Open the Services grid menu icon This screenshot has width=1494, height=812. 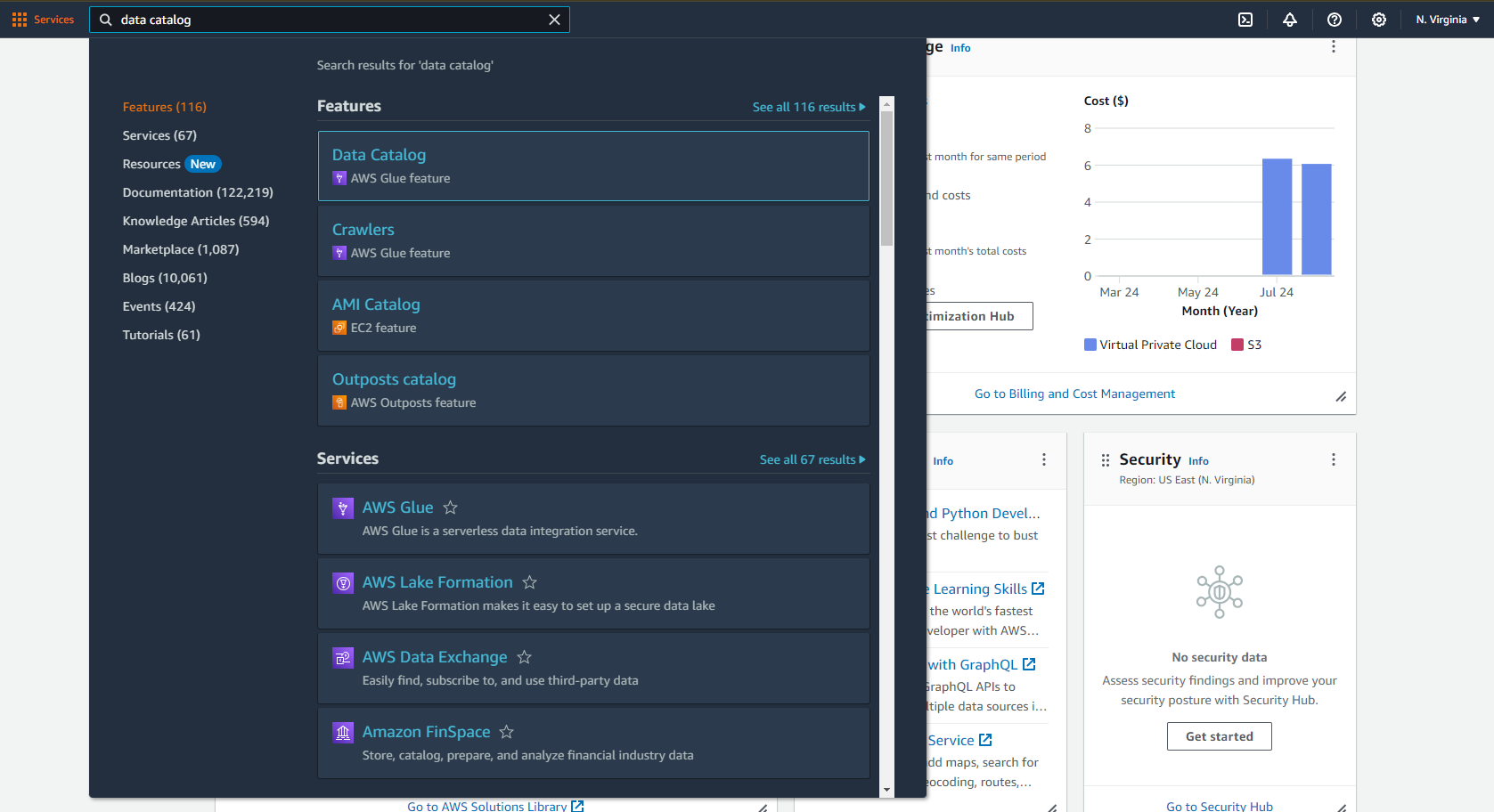coord(20,20)
